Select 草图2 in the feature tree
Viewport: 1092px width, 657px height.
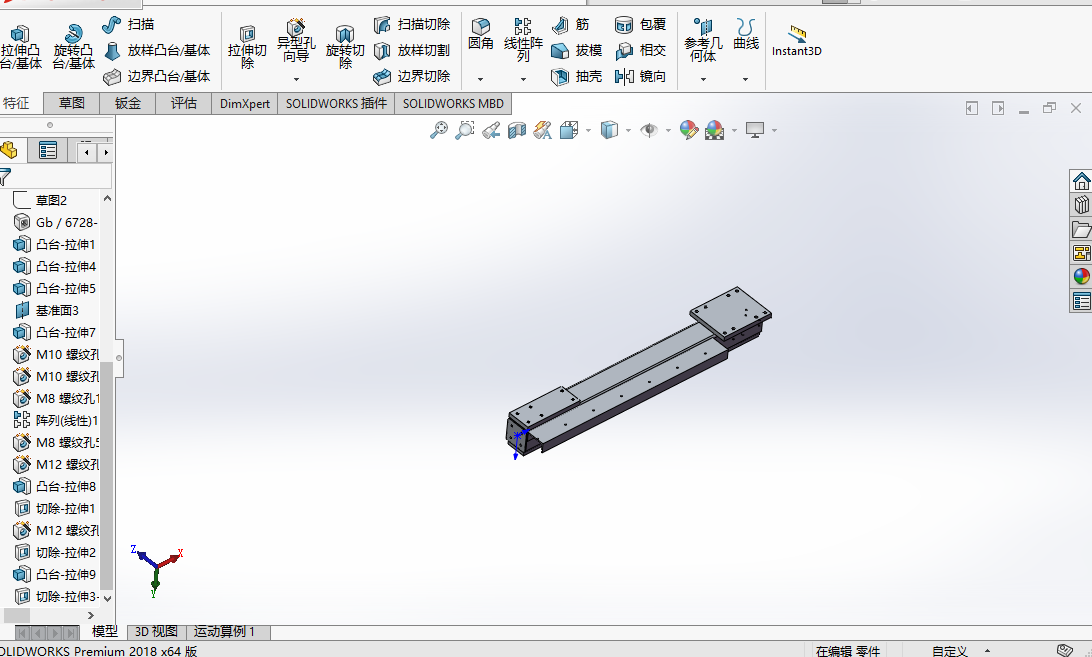40,200
